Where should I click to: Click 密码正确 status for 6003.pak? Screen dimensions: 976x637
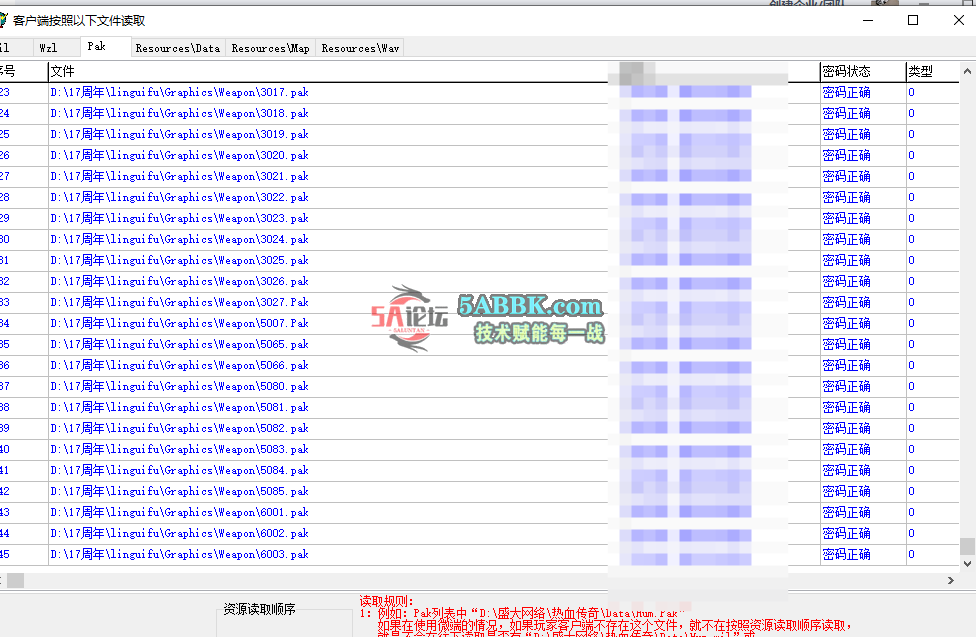point(847,555)
